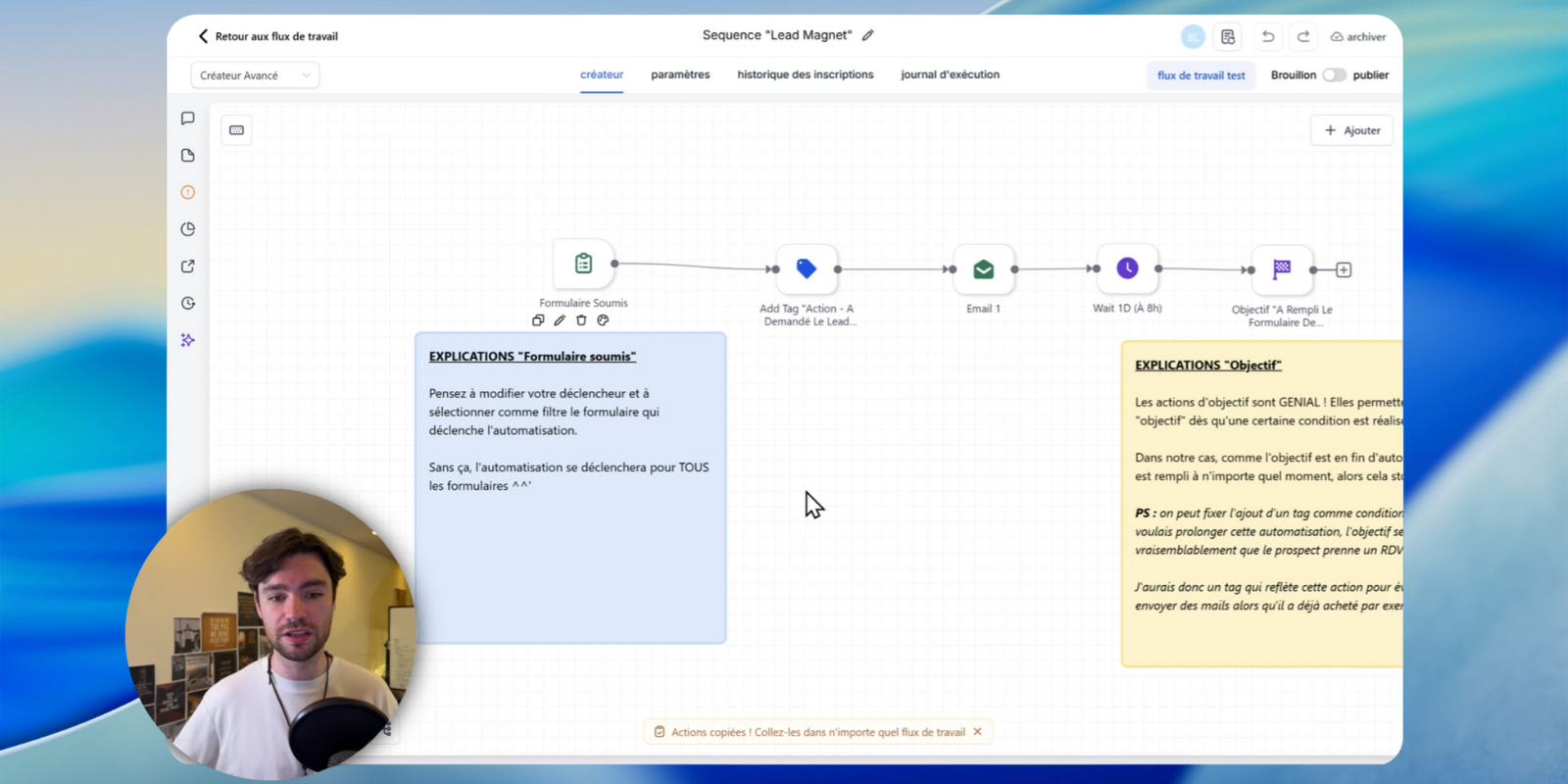Click the 'Email 1' node label
This screenshot has width=1568, height=784.
983,309
